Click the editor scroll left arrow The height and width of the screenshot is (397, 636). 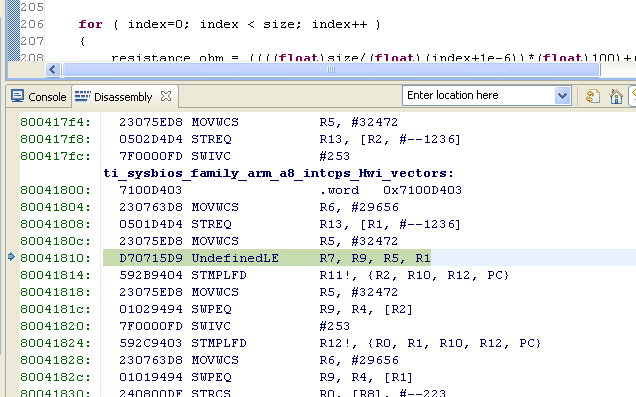53,69
